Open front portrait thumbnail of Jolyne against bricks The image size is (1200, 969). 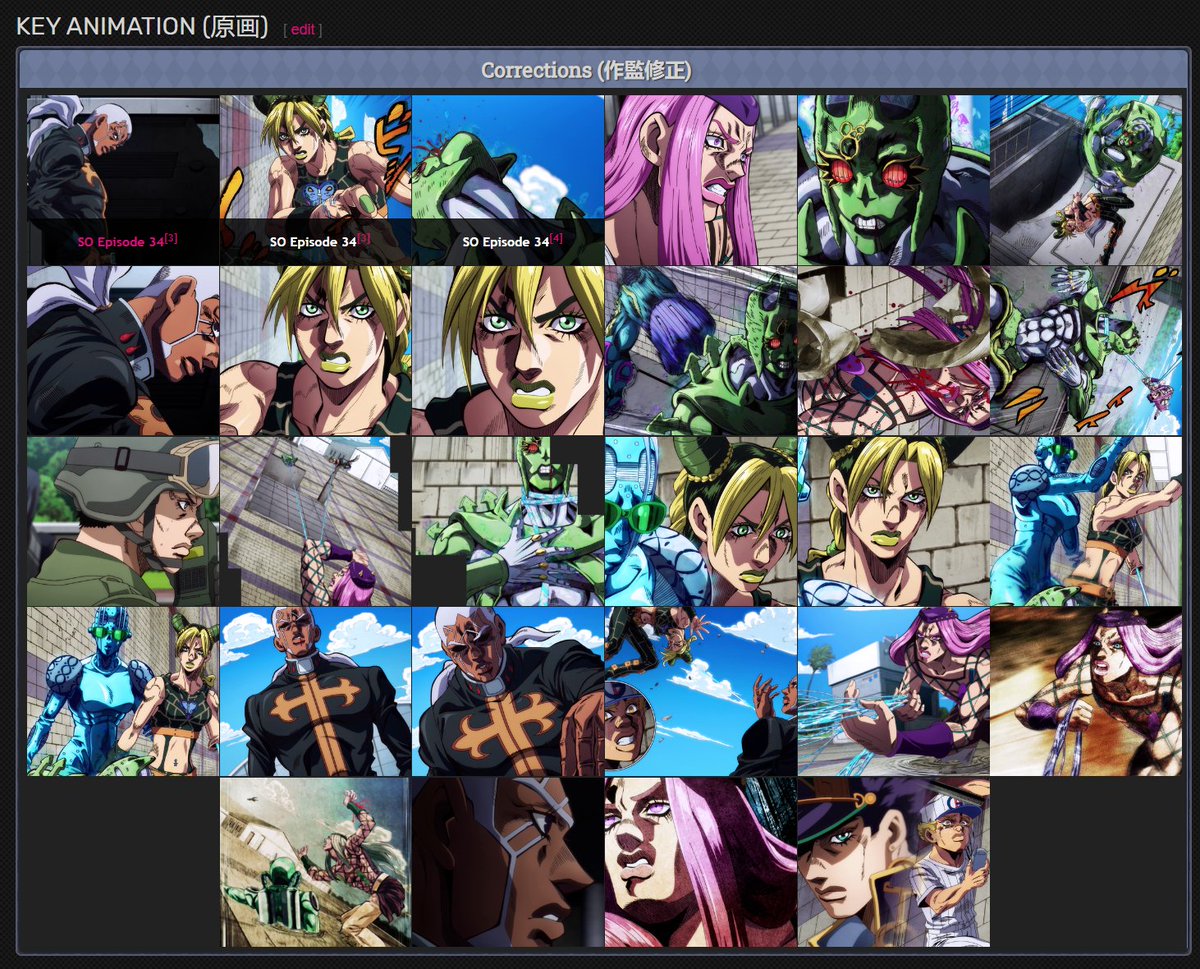(894, 521)
